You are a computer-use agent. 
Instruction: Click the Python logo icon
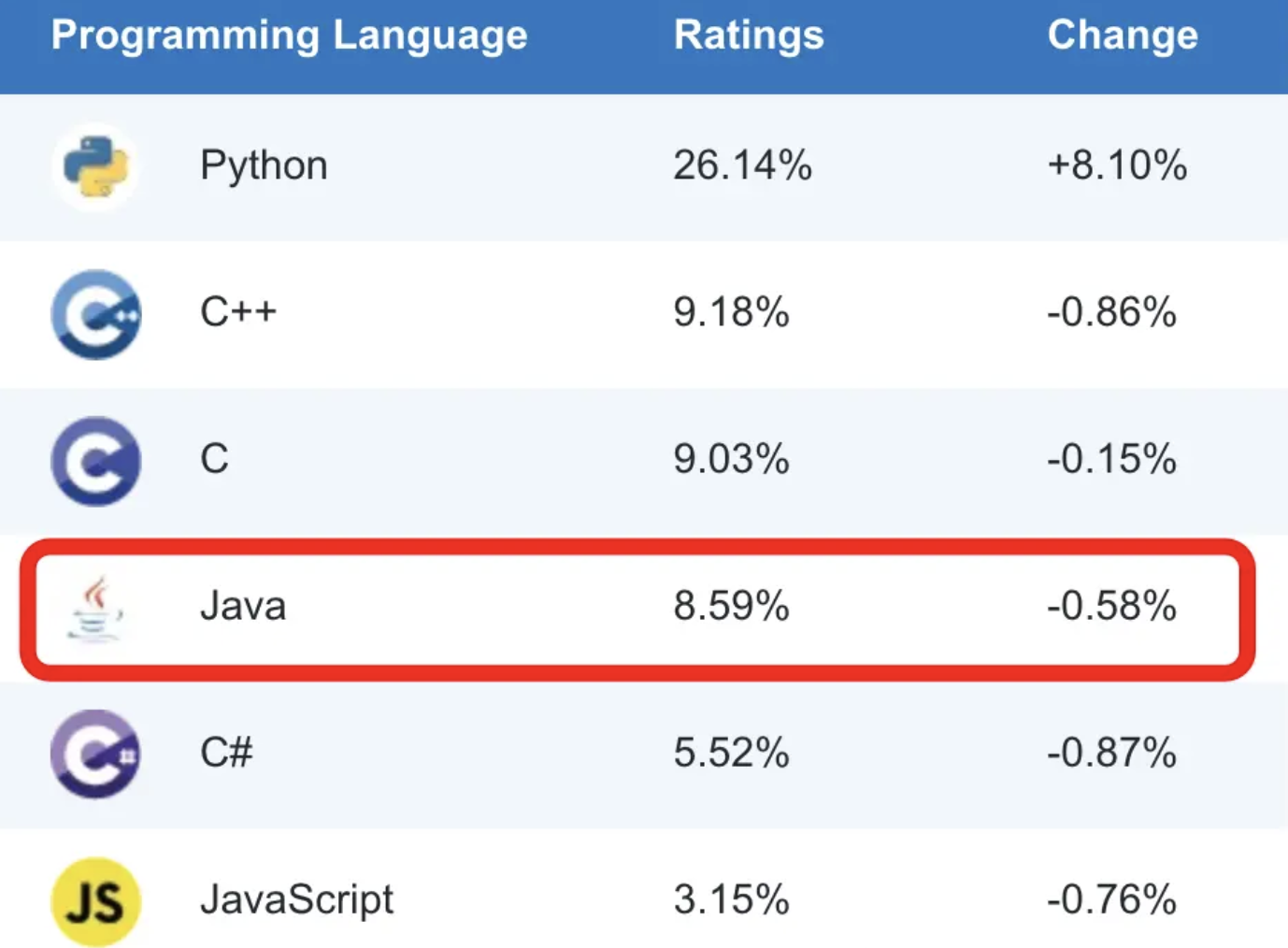95,167
